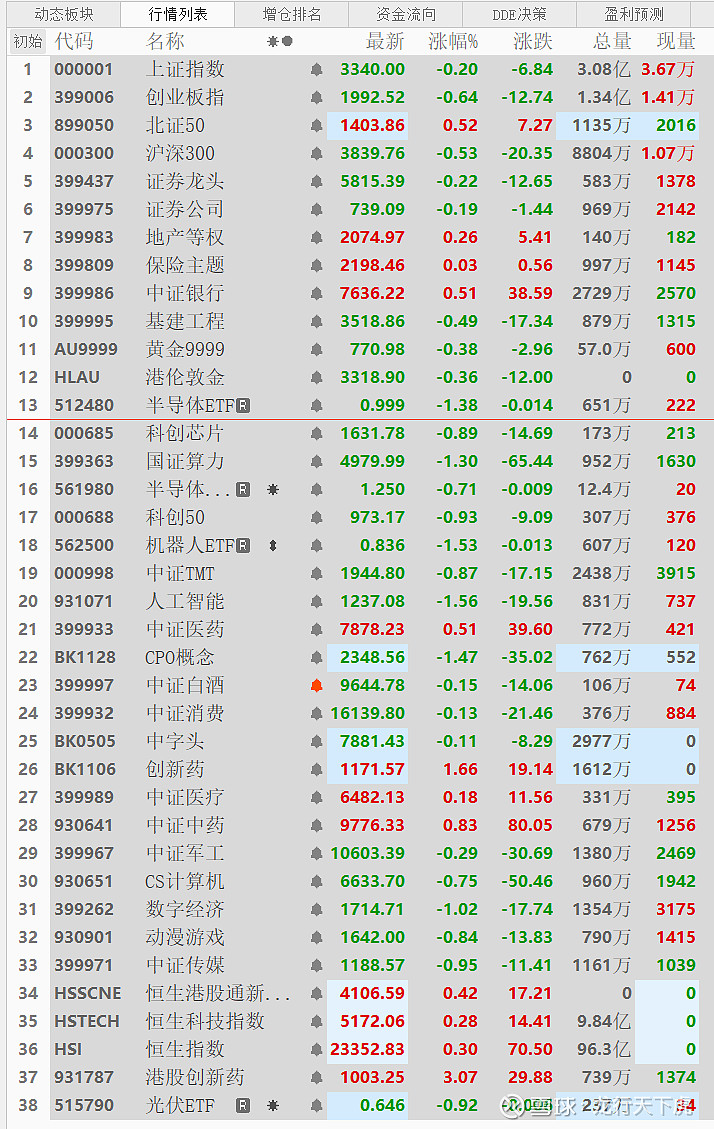
Task: Select the 国证算力 row name
Action: pyautogui.click(x=185, y=462)
